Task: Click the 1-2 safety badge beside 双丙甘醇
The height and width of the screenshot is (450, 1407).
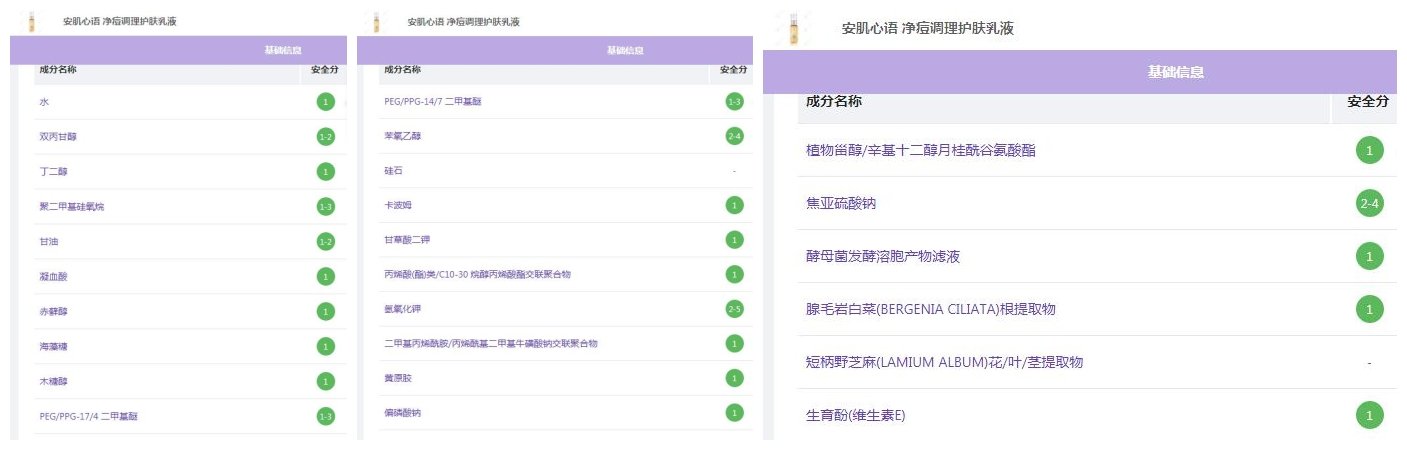Action: tap(325, 137)
